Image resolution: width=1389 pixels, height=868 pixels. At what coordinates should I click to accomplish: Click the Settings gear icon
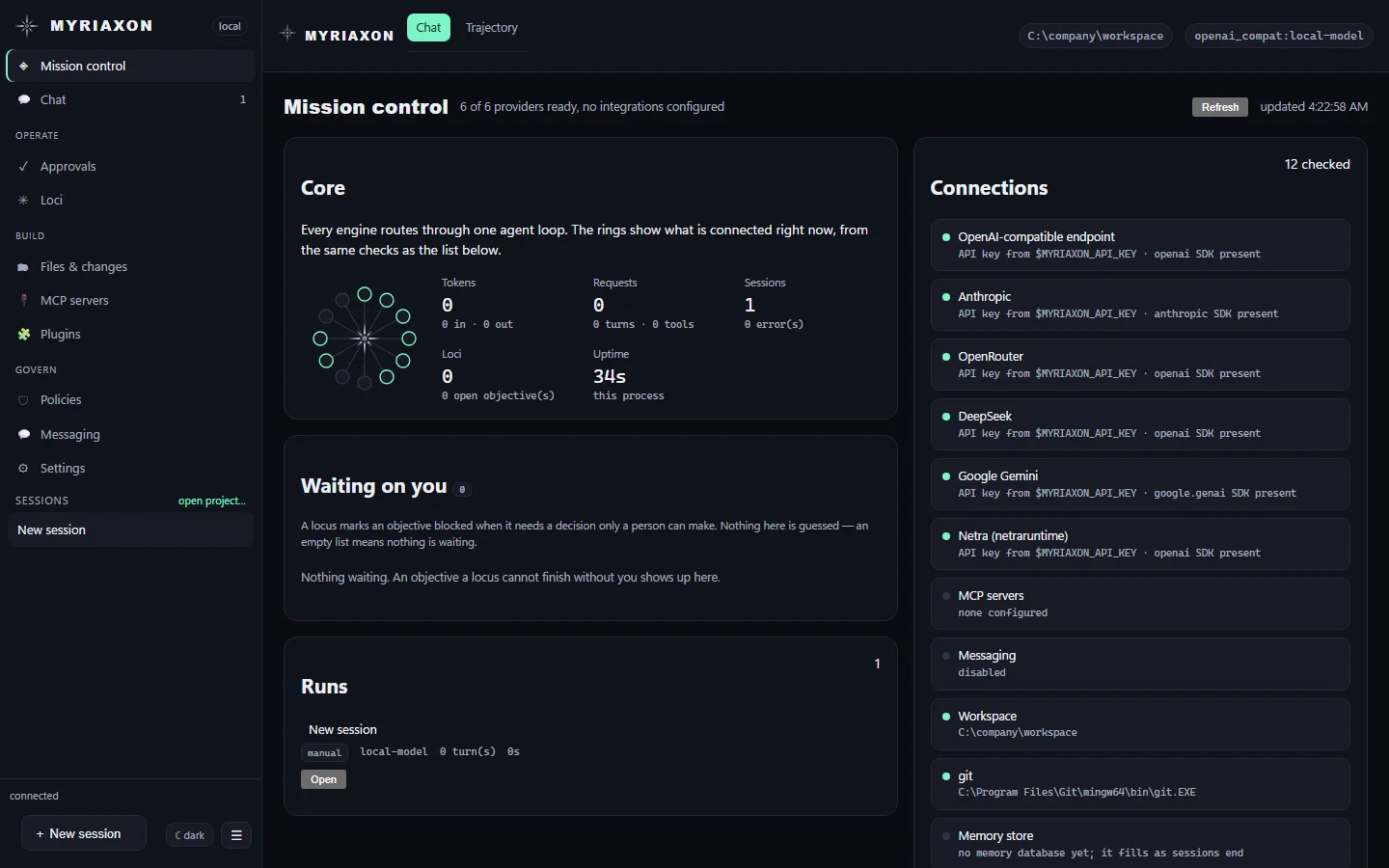(x=24, y=468)
